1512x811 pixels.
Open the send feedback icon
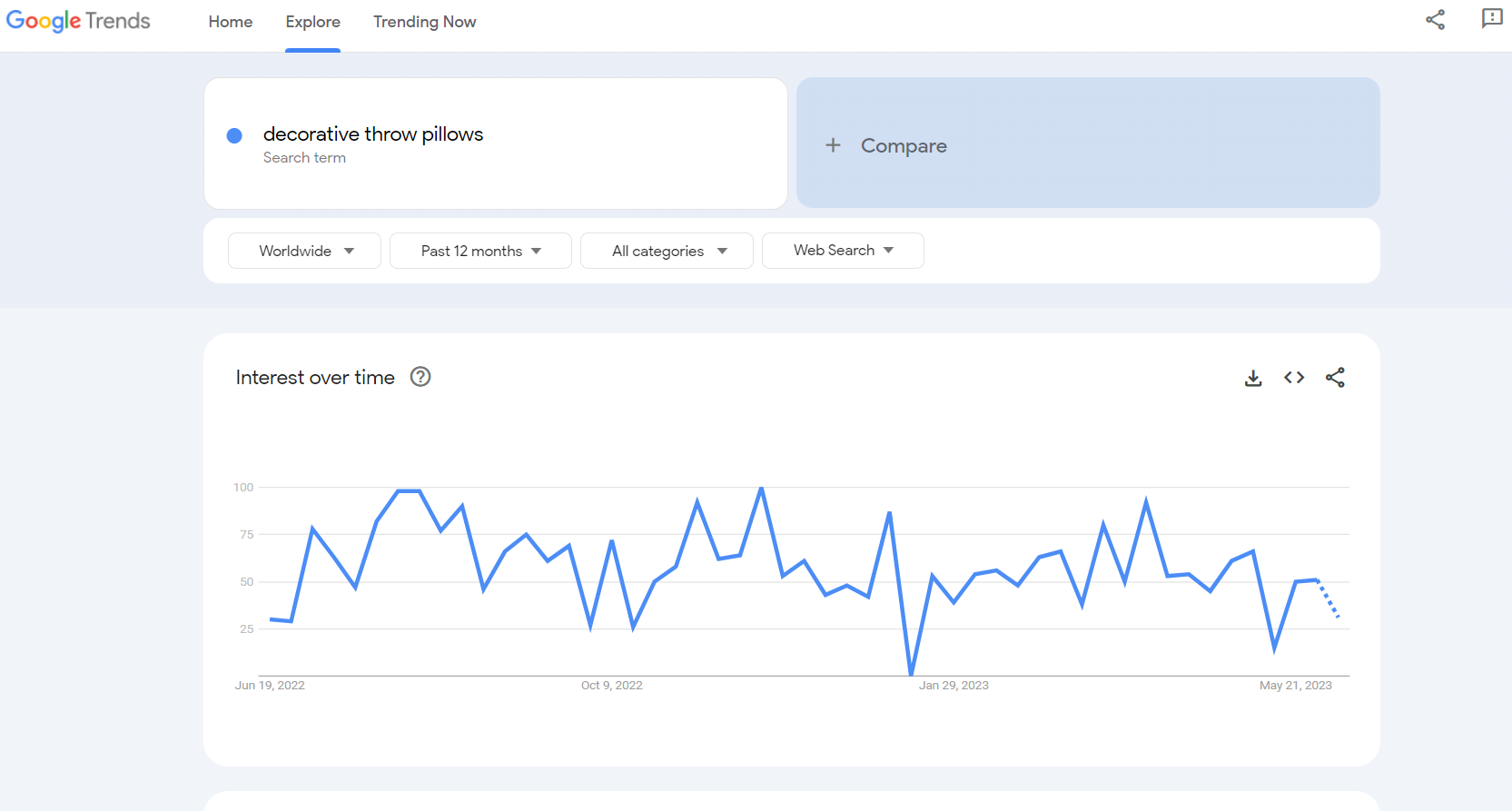point(1492,18)
